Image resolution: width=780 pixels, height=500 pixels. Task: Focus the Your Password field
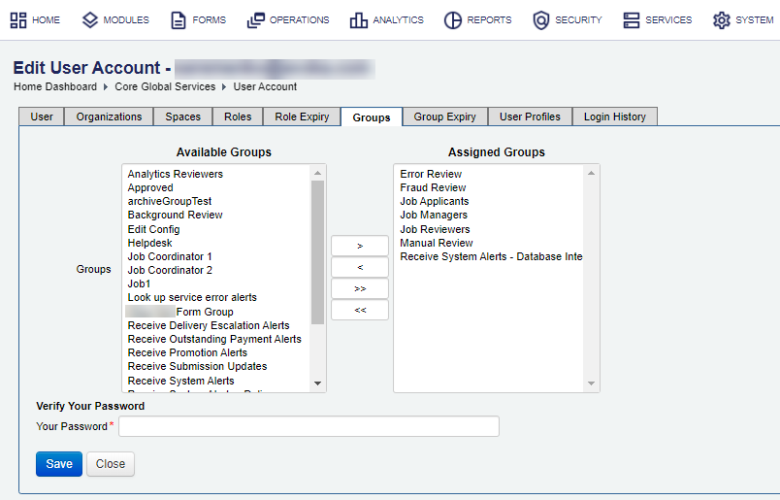point(309,426)
